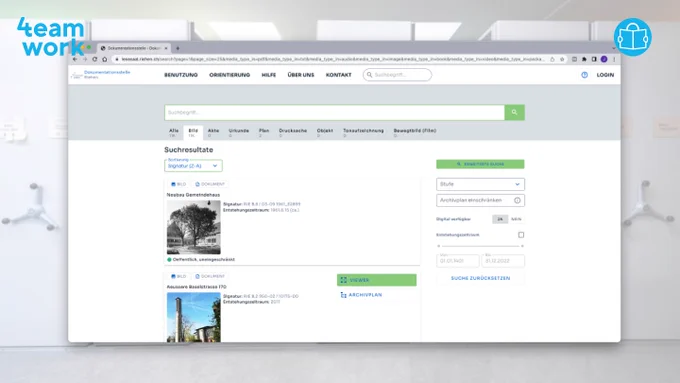Click the Bis date field

point(503,260)
